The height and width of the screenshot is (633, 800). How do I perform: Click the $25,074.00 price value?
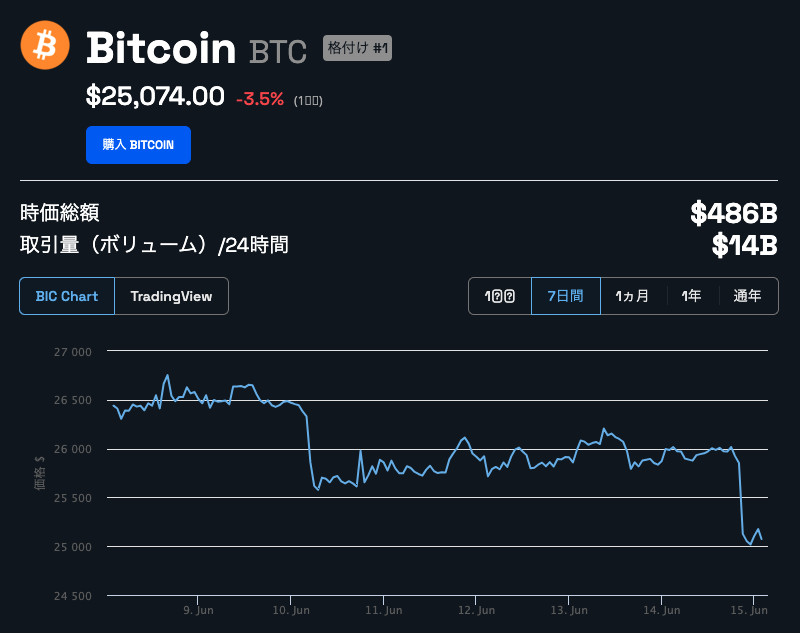155,96
